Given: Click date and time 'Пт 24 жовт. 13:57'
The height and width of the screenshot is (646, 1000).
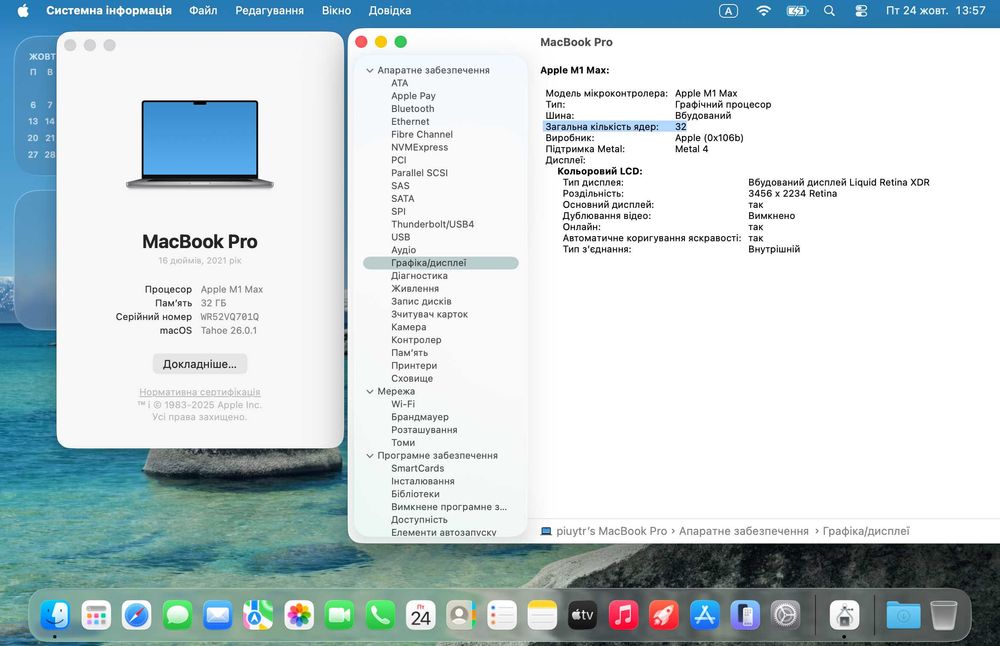Looking at the screenshot, I should point(936,10).
